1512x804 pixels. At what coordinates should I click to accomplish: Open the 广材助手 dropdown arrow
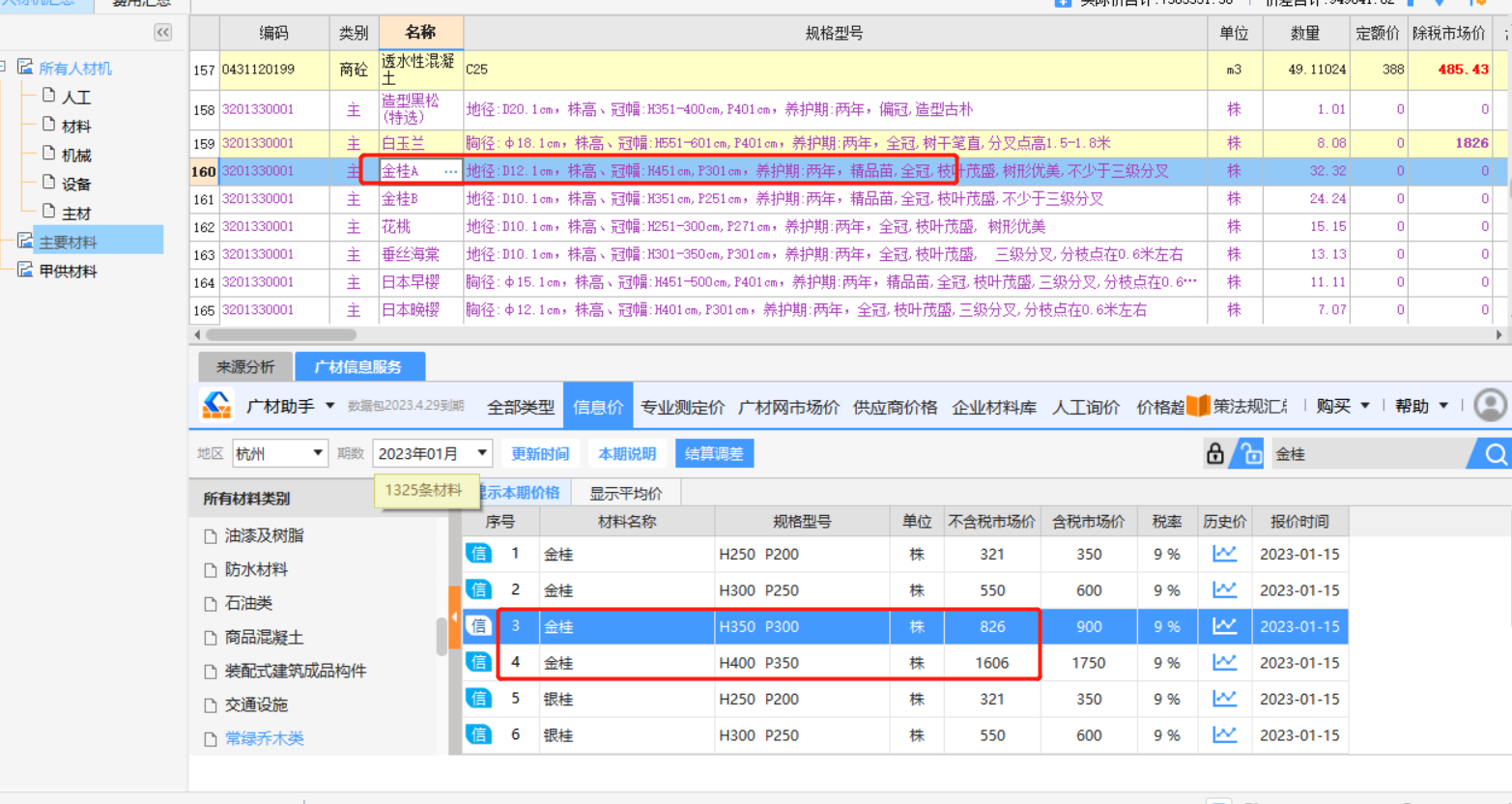(330, 406)
